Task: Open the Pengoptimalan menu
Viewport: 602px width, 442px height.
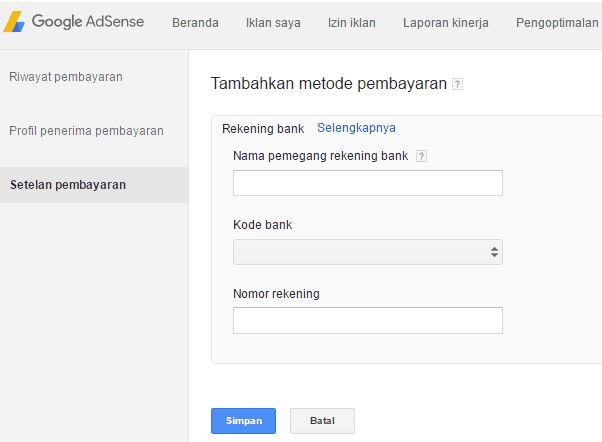Action: click(x=557, y=23)
